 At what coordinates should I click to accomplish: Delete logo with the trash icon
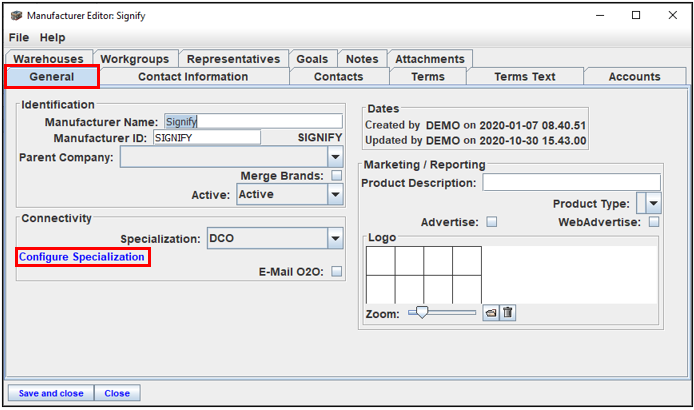(x=508, y=313)
